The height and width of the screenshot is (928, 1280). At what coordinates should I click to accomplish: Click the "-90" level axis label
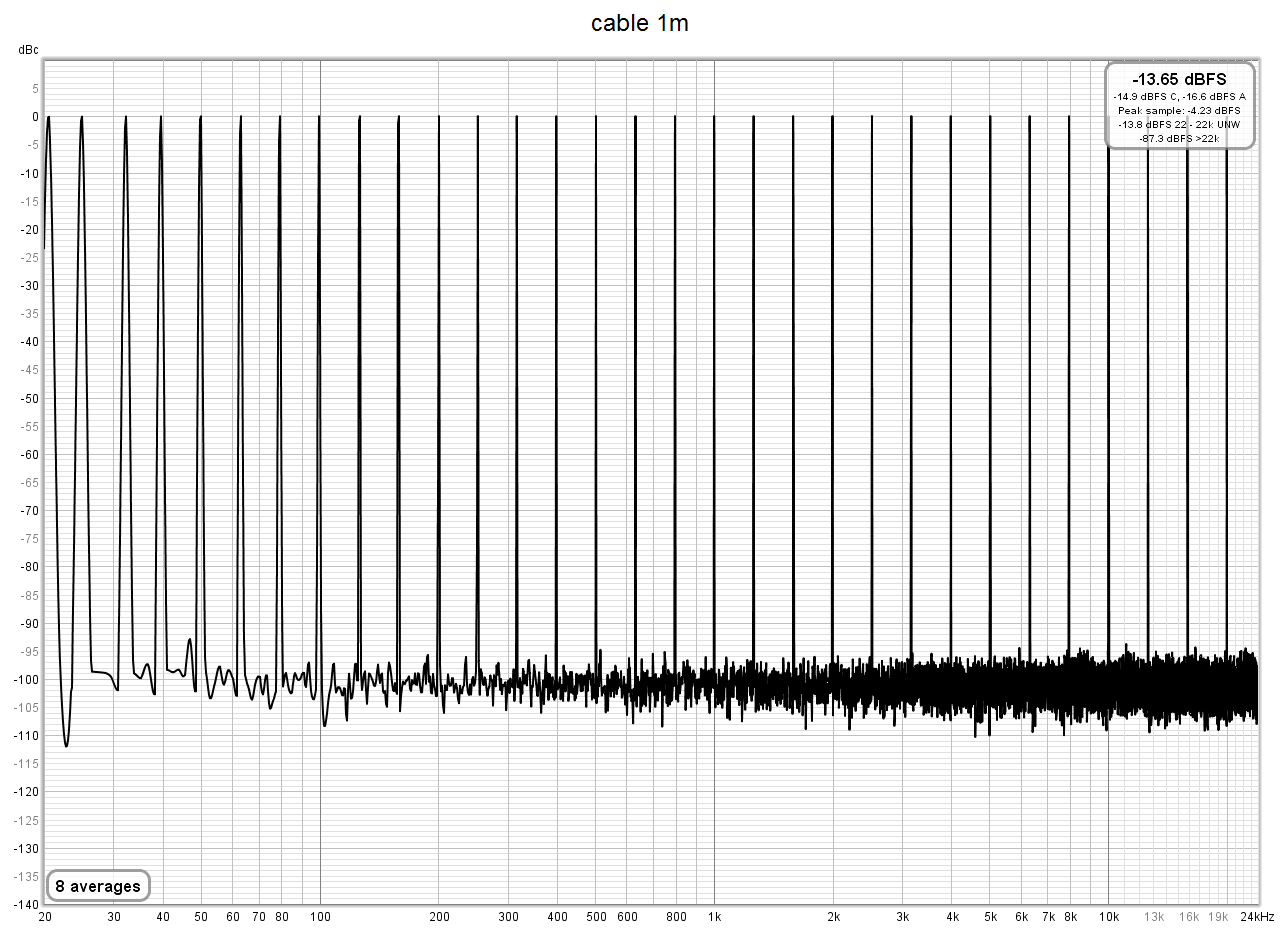pos(28,623)
